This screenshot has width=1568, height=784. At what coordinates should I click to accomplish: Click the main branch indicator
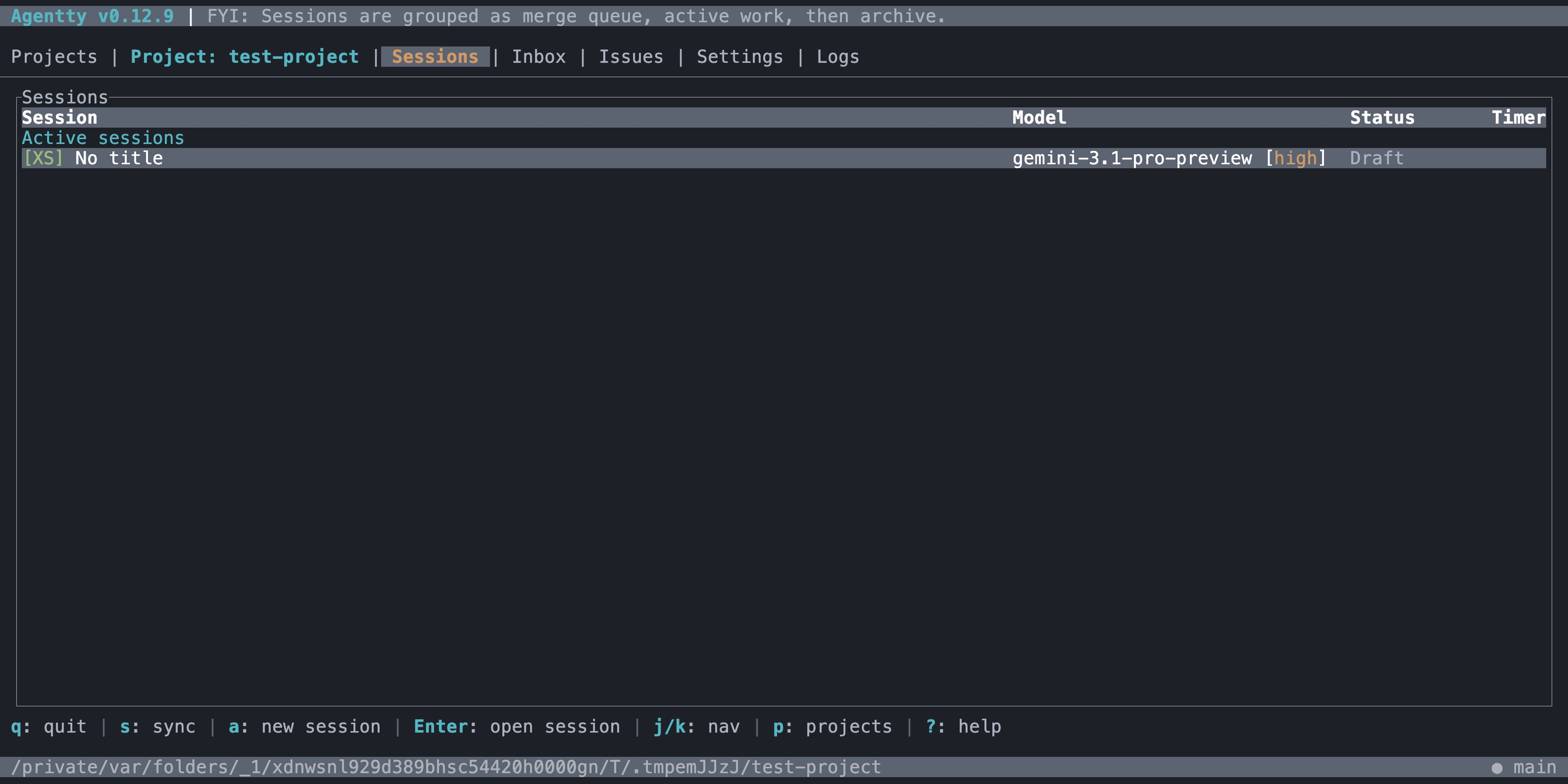(1535, 767)
